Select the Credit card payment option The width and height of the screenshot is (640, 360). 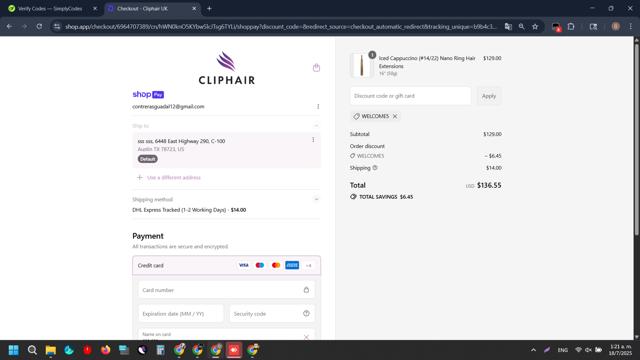pyautogui.click(x=226, y=265)
